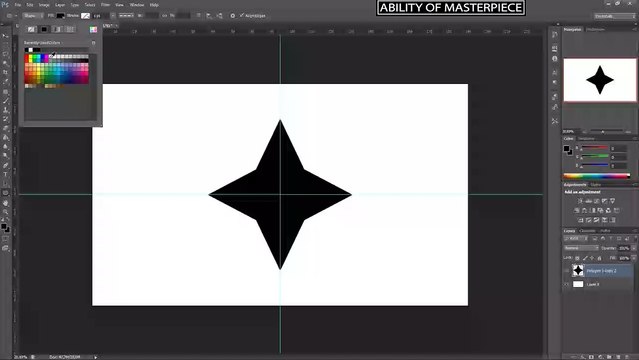
Task: Select the Brush tool in toolbox
Action: point(5,100)
